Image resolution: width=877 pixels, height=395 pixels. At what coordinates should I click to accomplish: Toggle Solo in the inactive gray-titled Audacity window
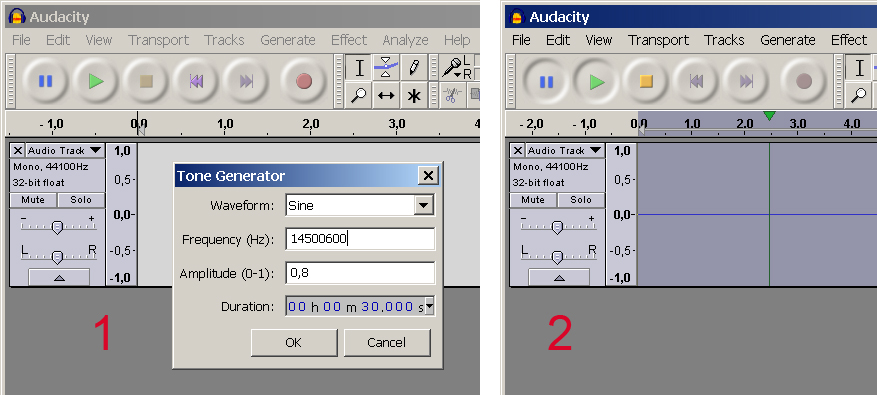click(x=81, y=200)
